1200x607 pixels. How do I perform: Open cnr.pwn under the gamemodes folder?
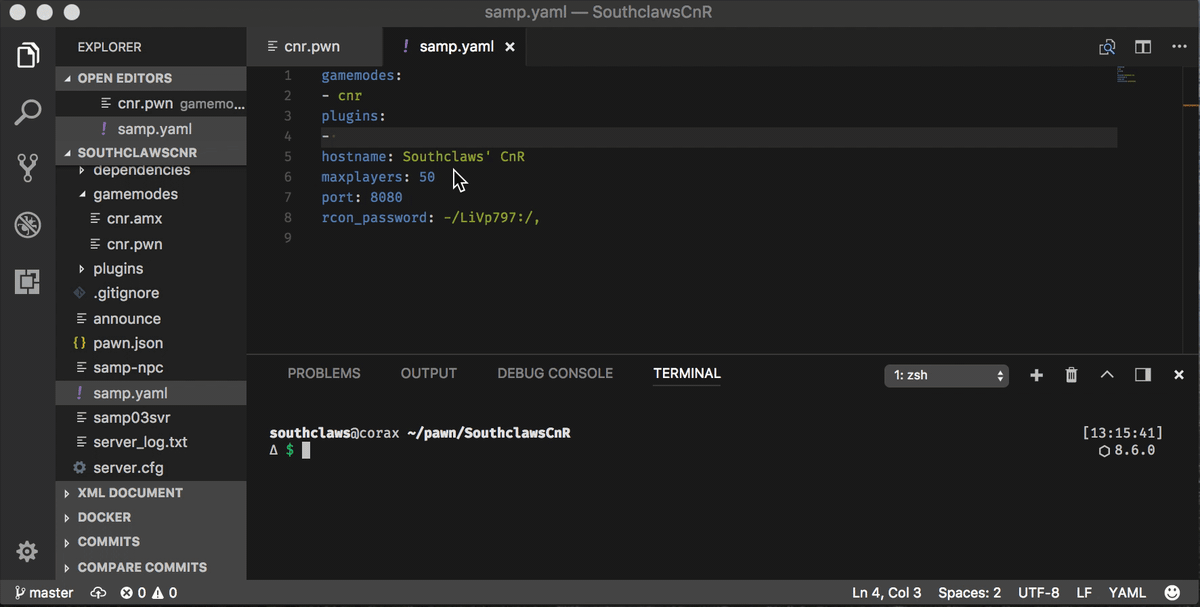click(151, 244)
